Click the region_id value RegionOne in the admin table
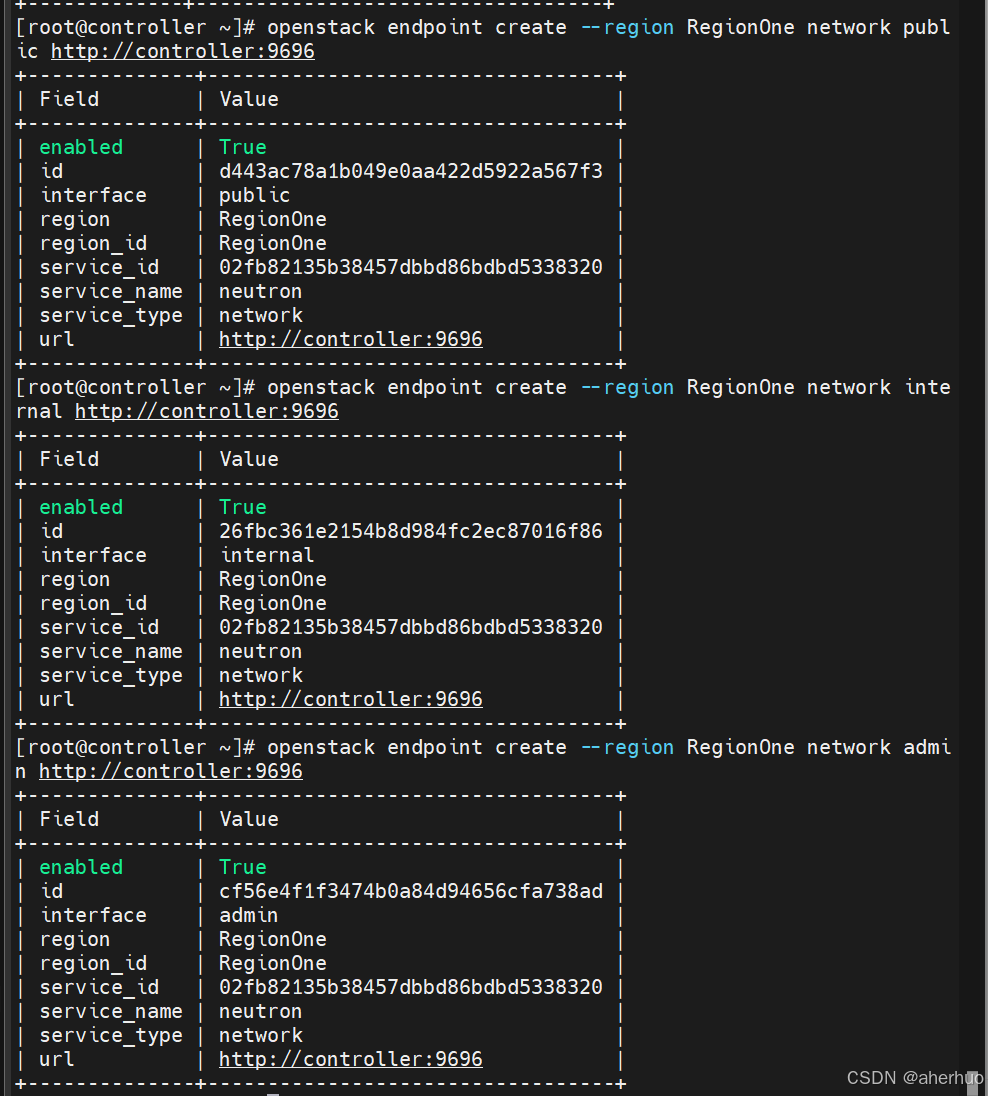Image resolution: width=988 pixels, height=1096 pixels. [x=273, y=963]
